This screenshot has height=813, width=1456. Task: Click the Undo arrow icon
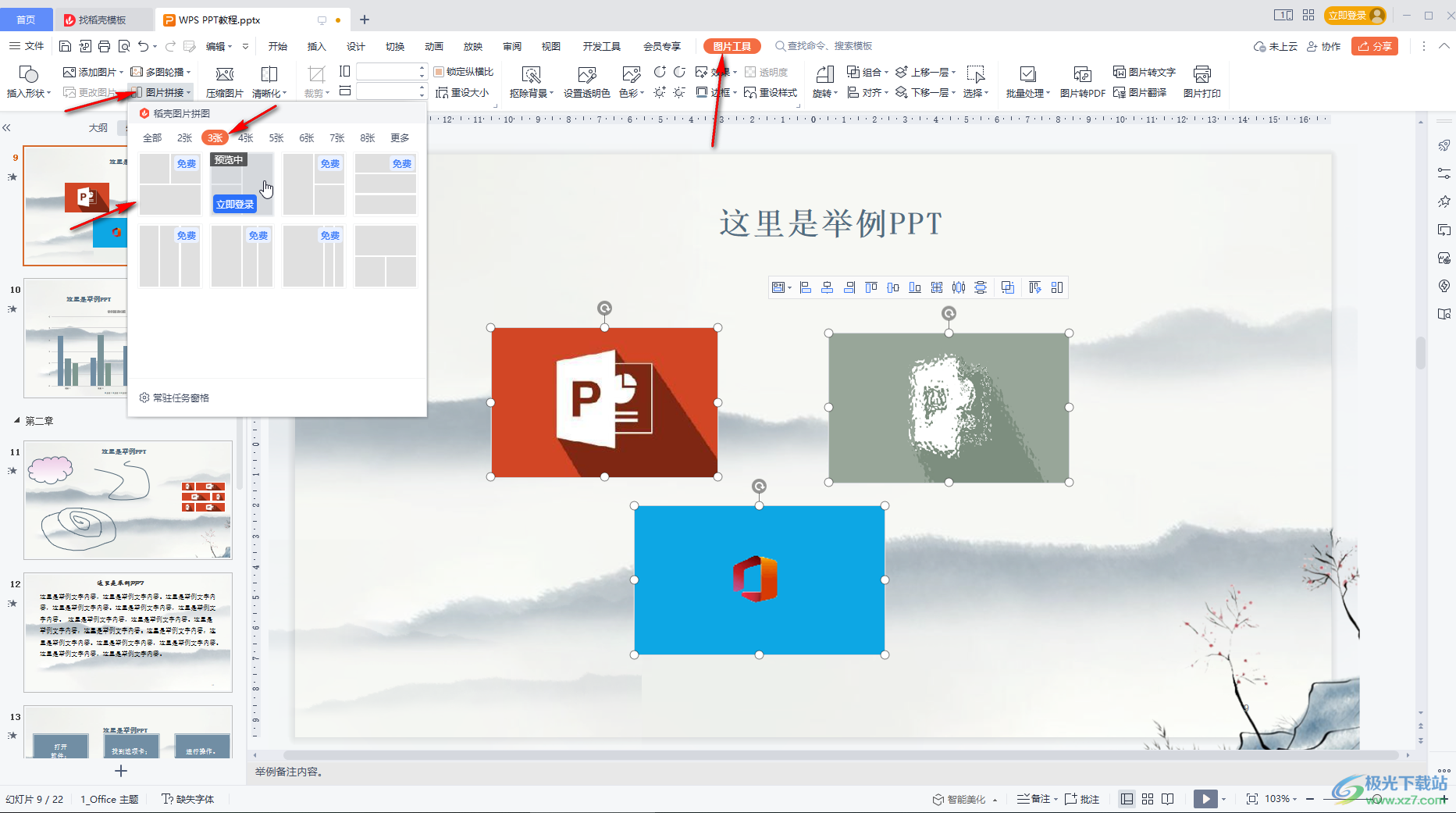click(143, 46)
